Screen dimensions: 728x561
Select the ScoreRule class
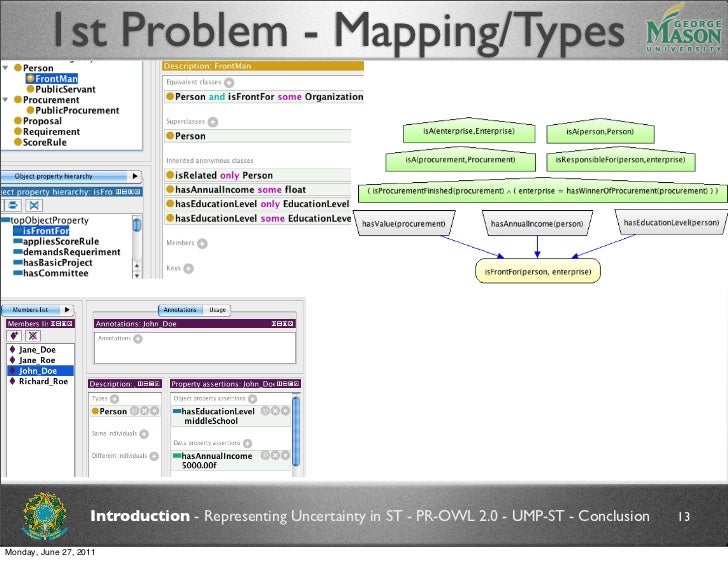coord(45,143)
